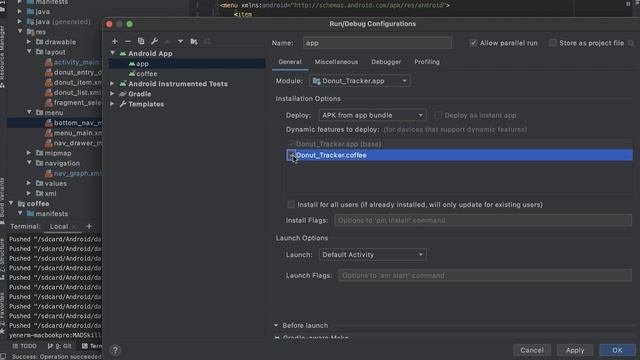
Task: Switch to the Miscellaneous tab
Action: coord(336,62)
